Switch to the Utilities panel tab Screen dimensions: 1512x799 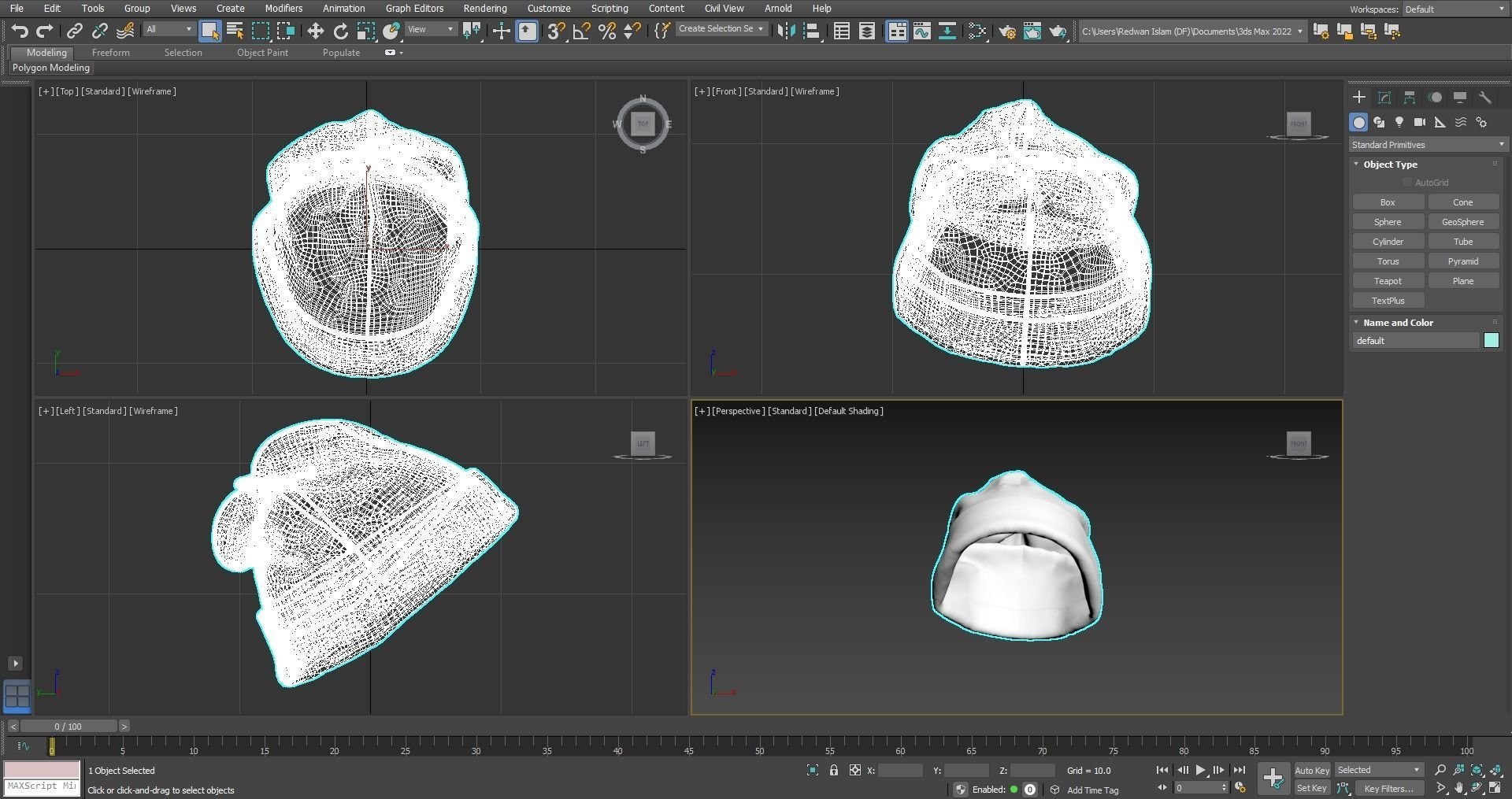1485,98
